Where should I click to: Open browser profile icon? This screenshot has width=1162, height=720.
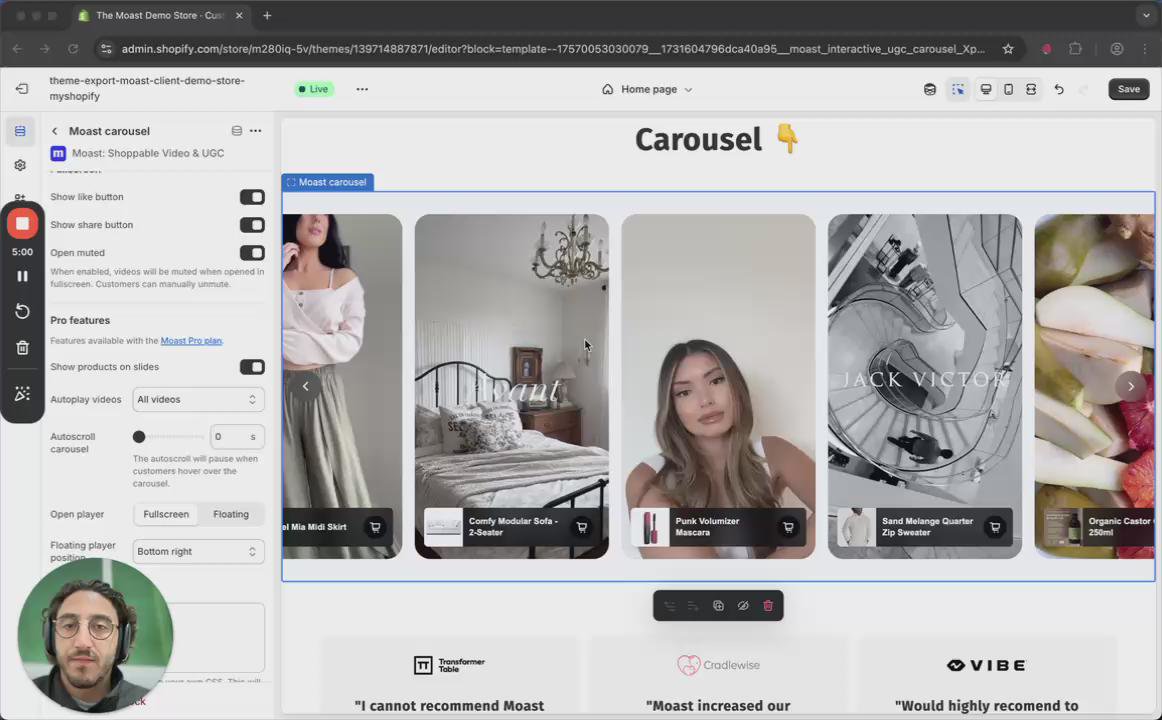pyautogui.click(x=1117, y=49)
